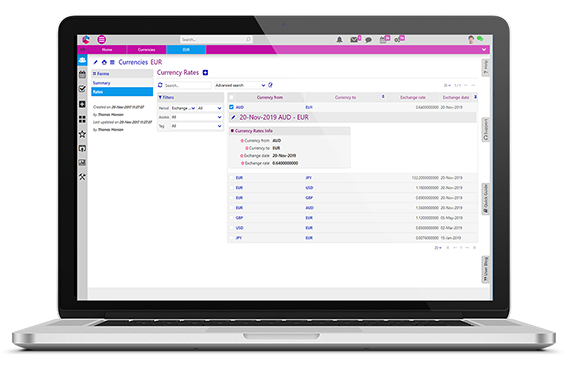
Task: Open the screen-share sidebar icon
Action: point(82,148)
